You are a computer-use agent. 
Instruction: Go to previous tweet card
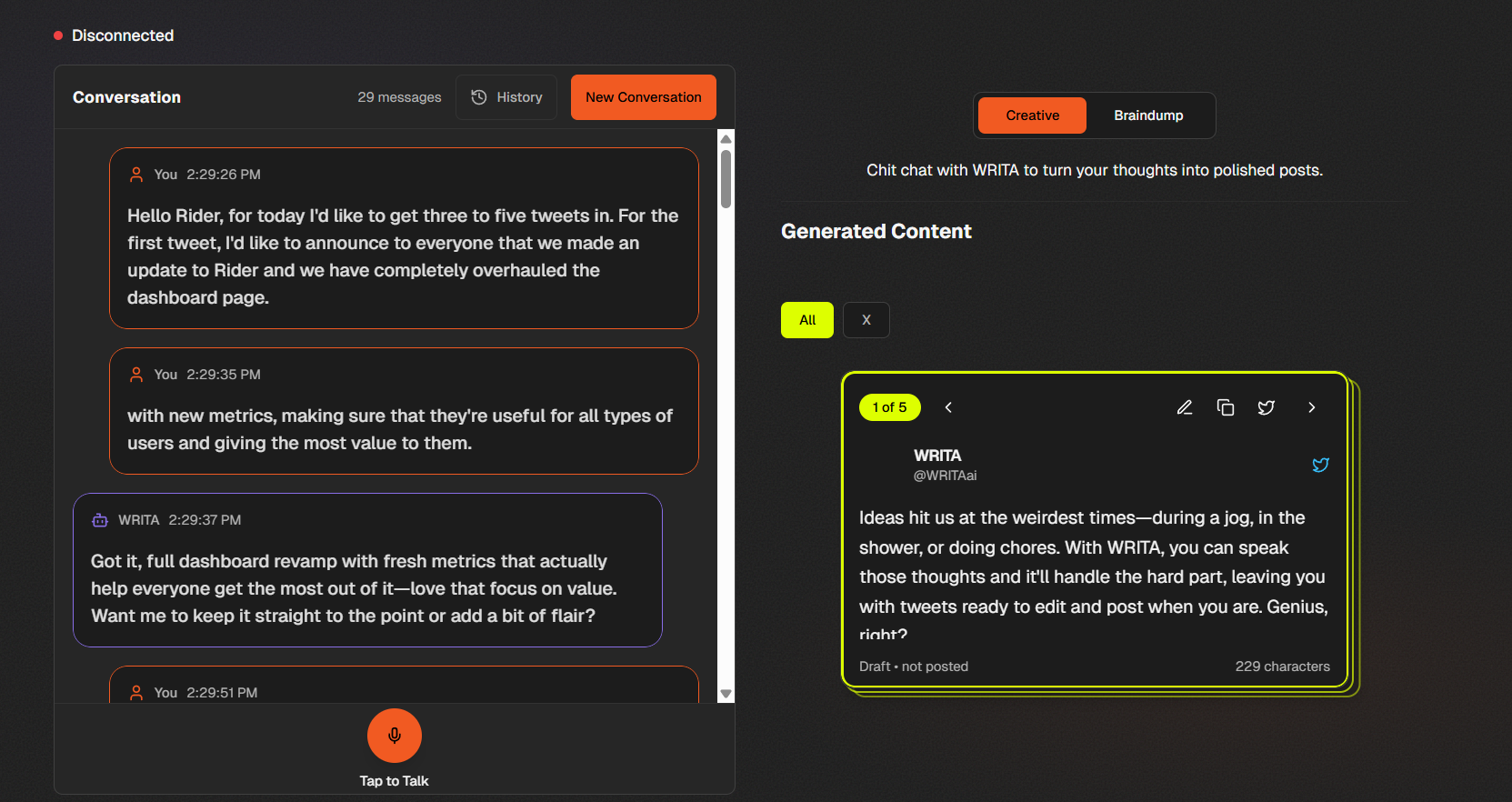click(948, 407)
